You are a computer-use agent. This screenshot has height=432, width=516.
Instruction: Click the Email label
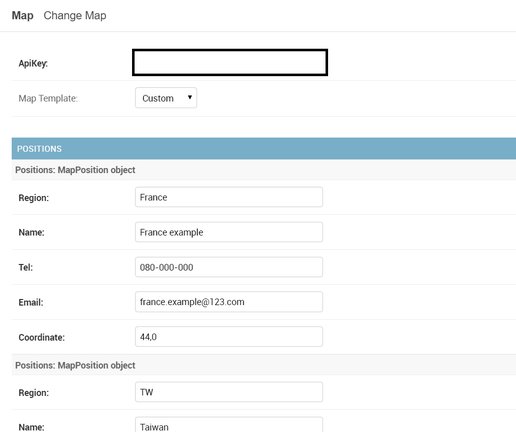(x=31, y=303)
